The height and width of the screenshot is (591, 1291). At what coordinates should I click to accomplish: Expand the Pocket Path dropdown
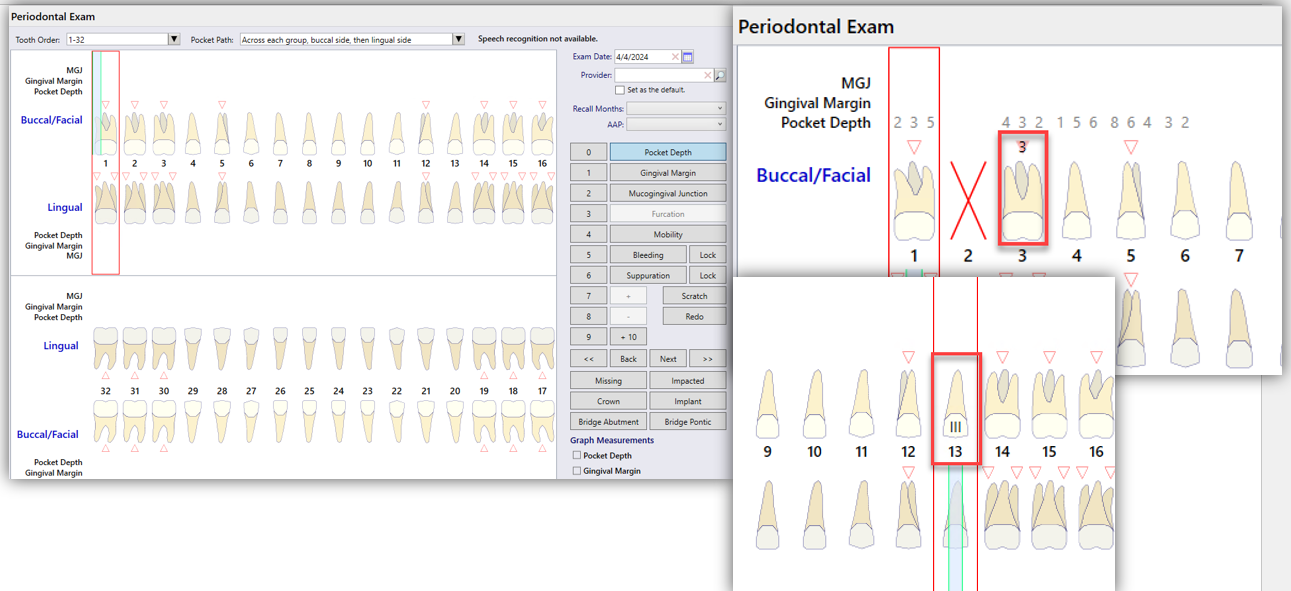pyautogui.click(x=458, y=37)
